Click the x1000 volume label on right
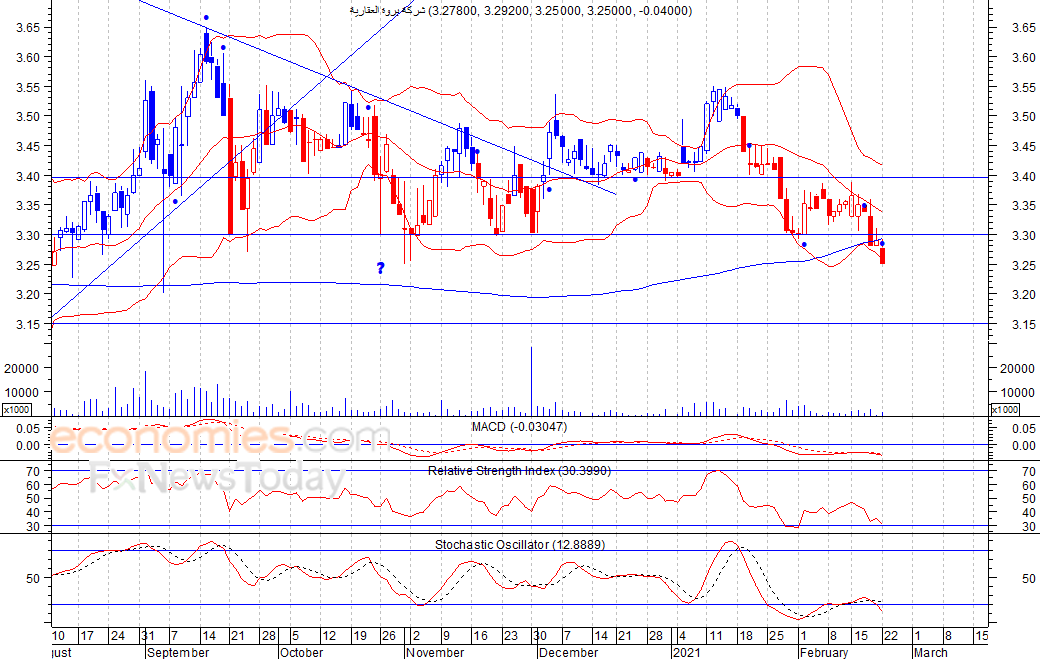Viewport: 1040px width, 659px height. (1005, 410)
